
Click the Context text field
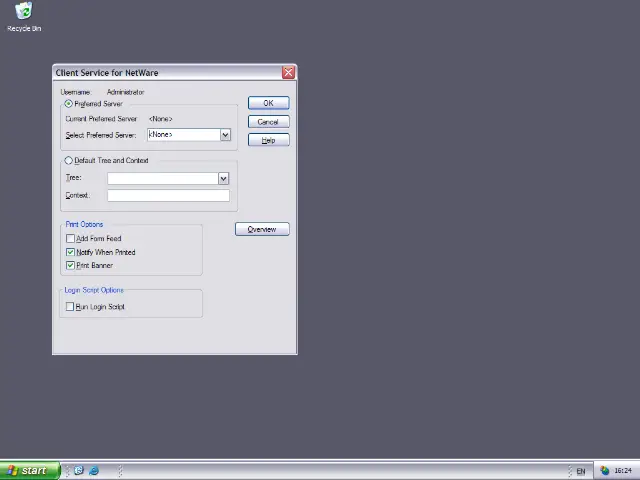tap(168, 196)
